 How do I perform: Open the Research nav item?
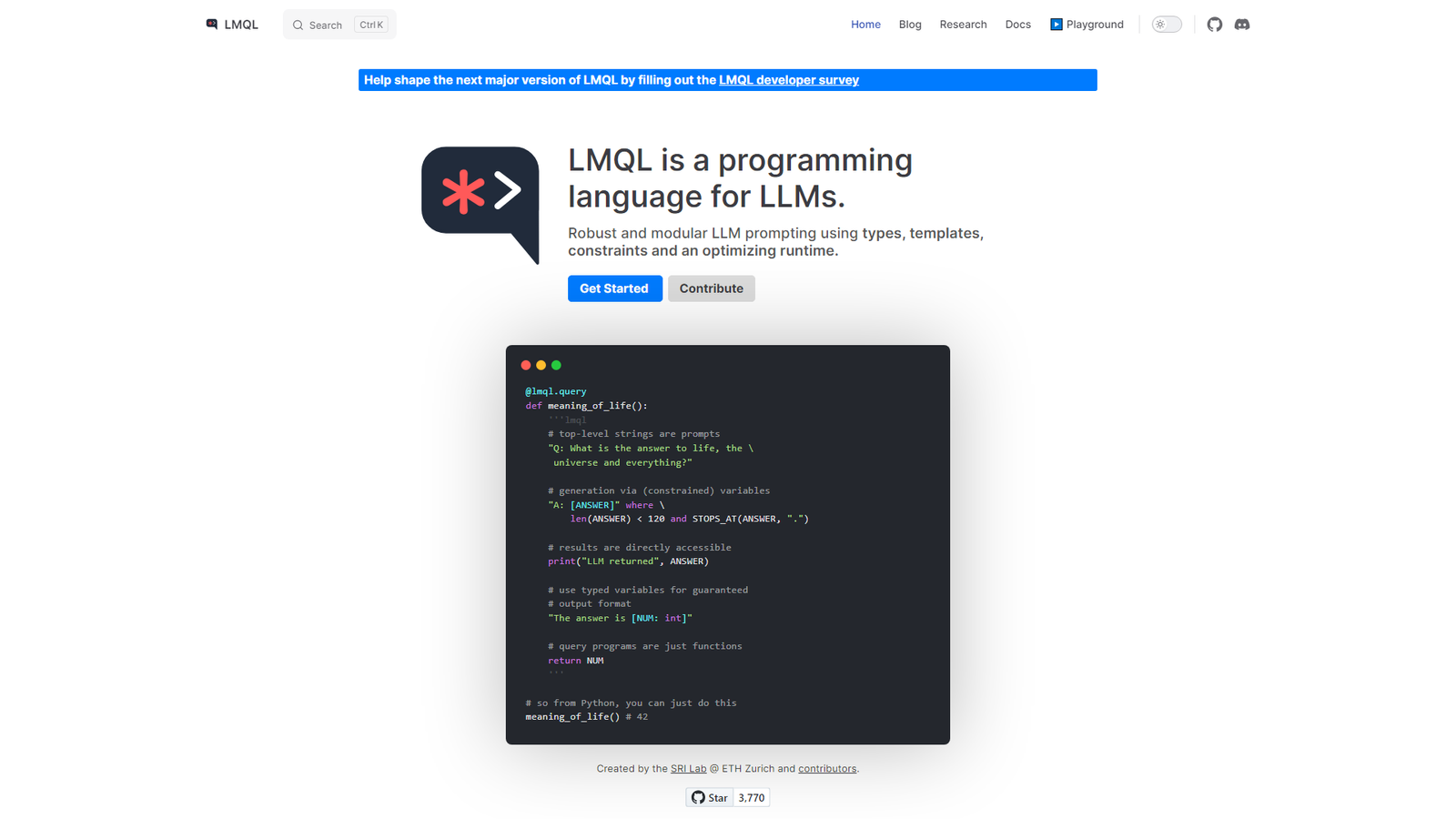[x=963, y=25]
